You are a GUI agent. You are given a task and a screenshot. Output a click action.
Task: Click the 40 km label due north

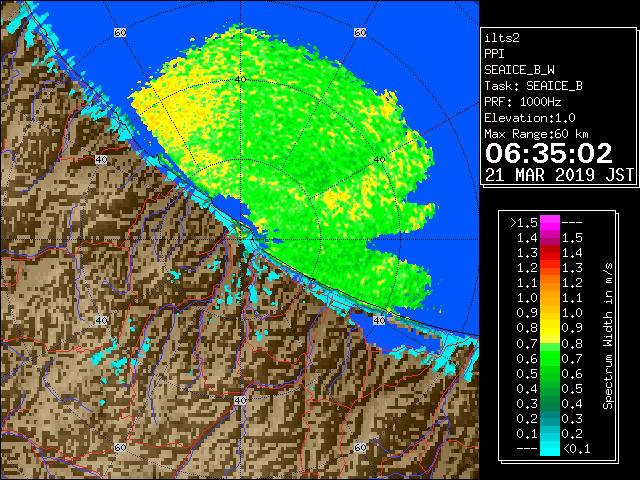(x=240, y=79)
